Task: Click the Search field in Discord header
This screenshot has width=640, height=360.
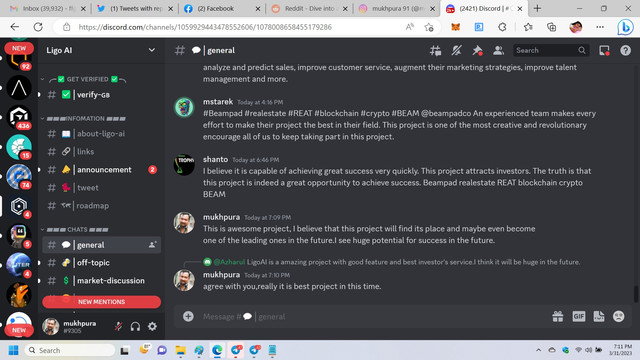Action: (550, 50)
